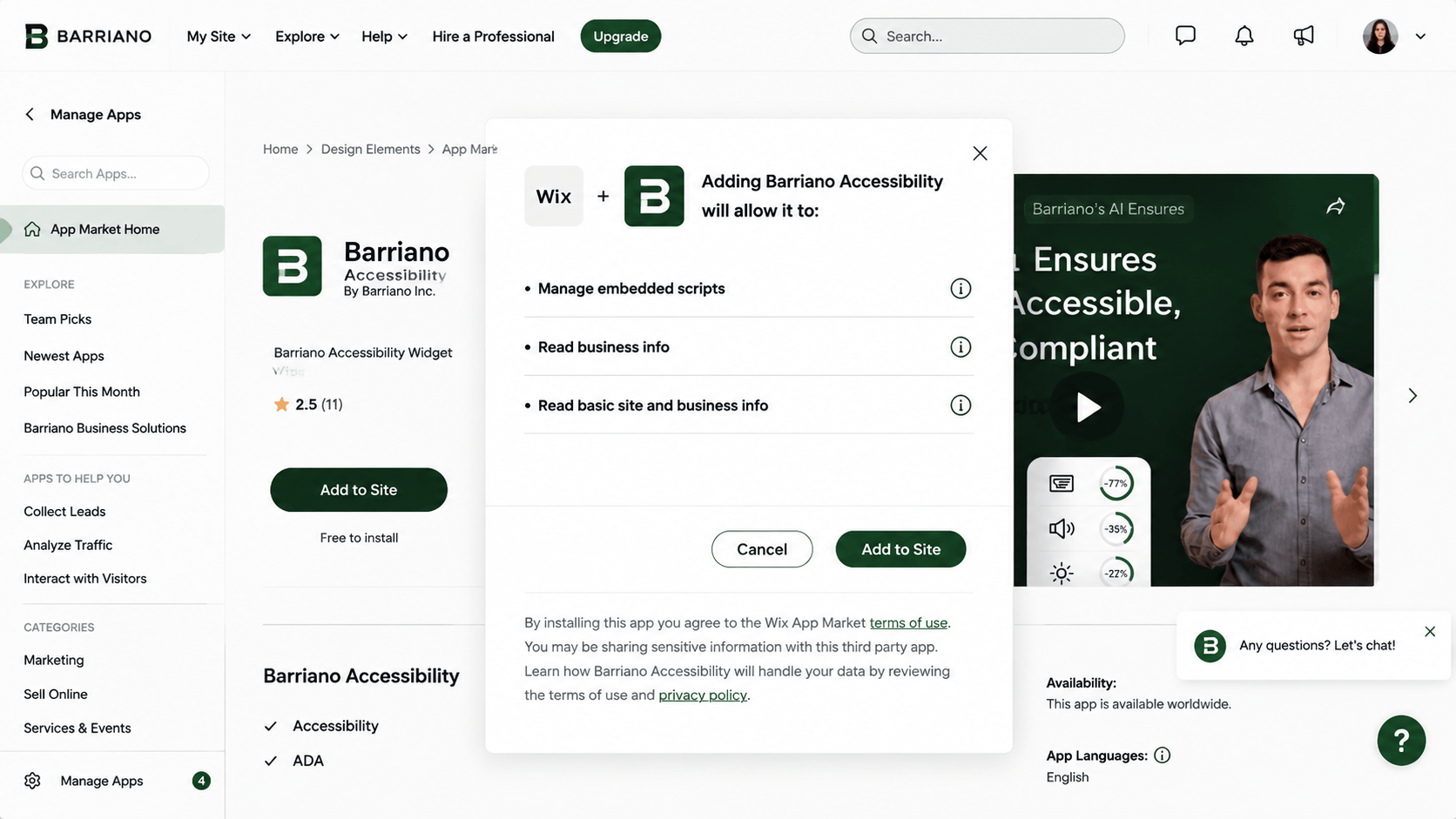This screenshot has height=819, width=1456.
Task: Open the Marketing category
Action: click(54, 660)
